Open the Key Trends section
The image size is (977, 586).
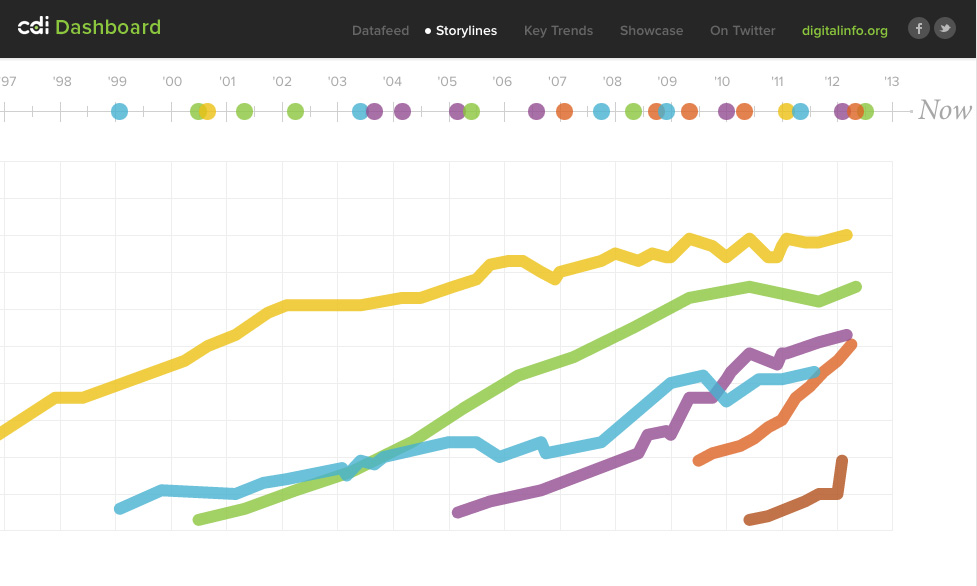pos(558,31)
